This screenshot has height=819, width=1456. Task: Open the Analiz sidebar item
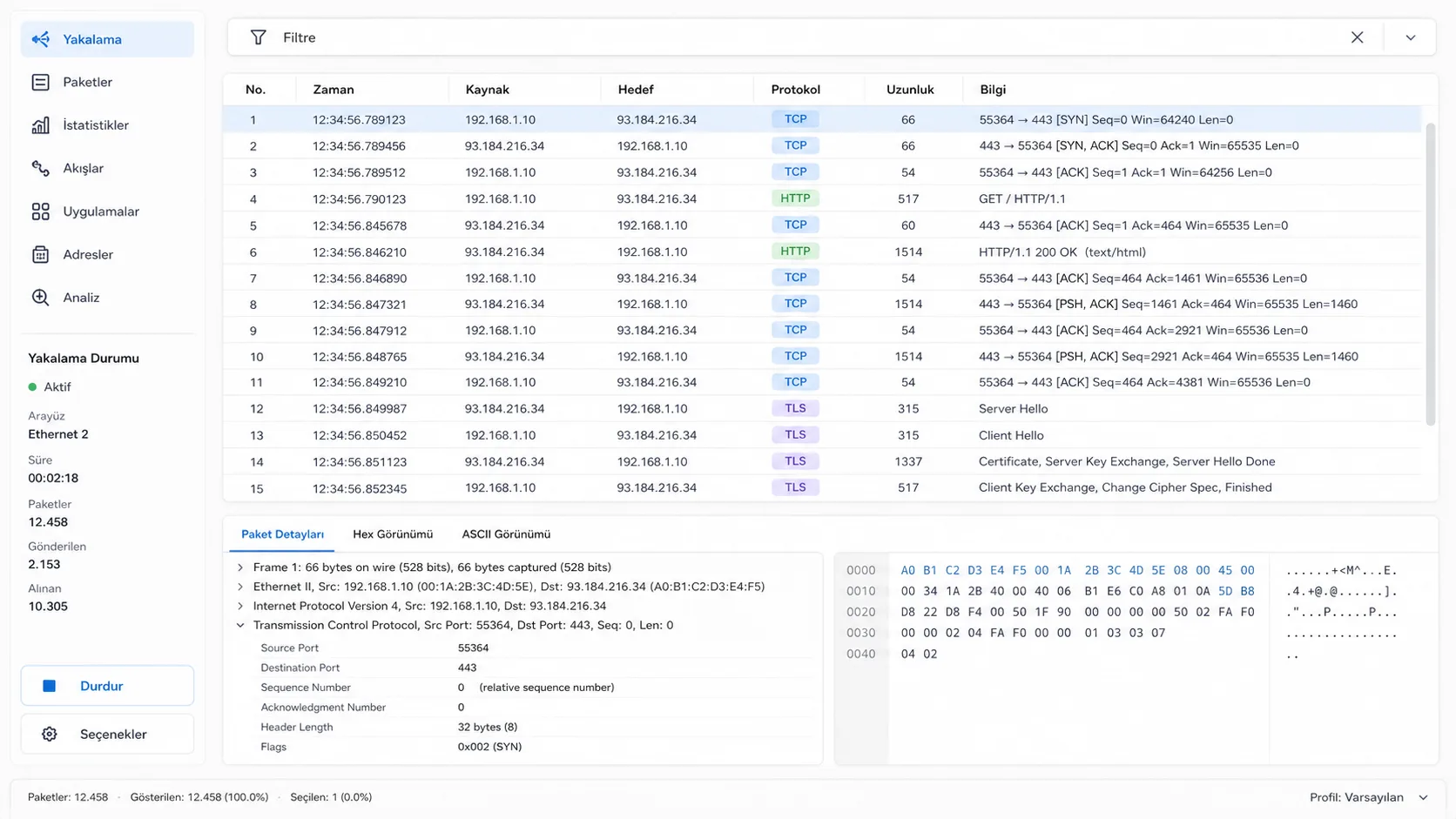coord(107,298)
